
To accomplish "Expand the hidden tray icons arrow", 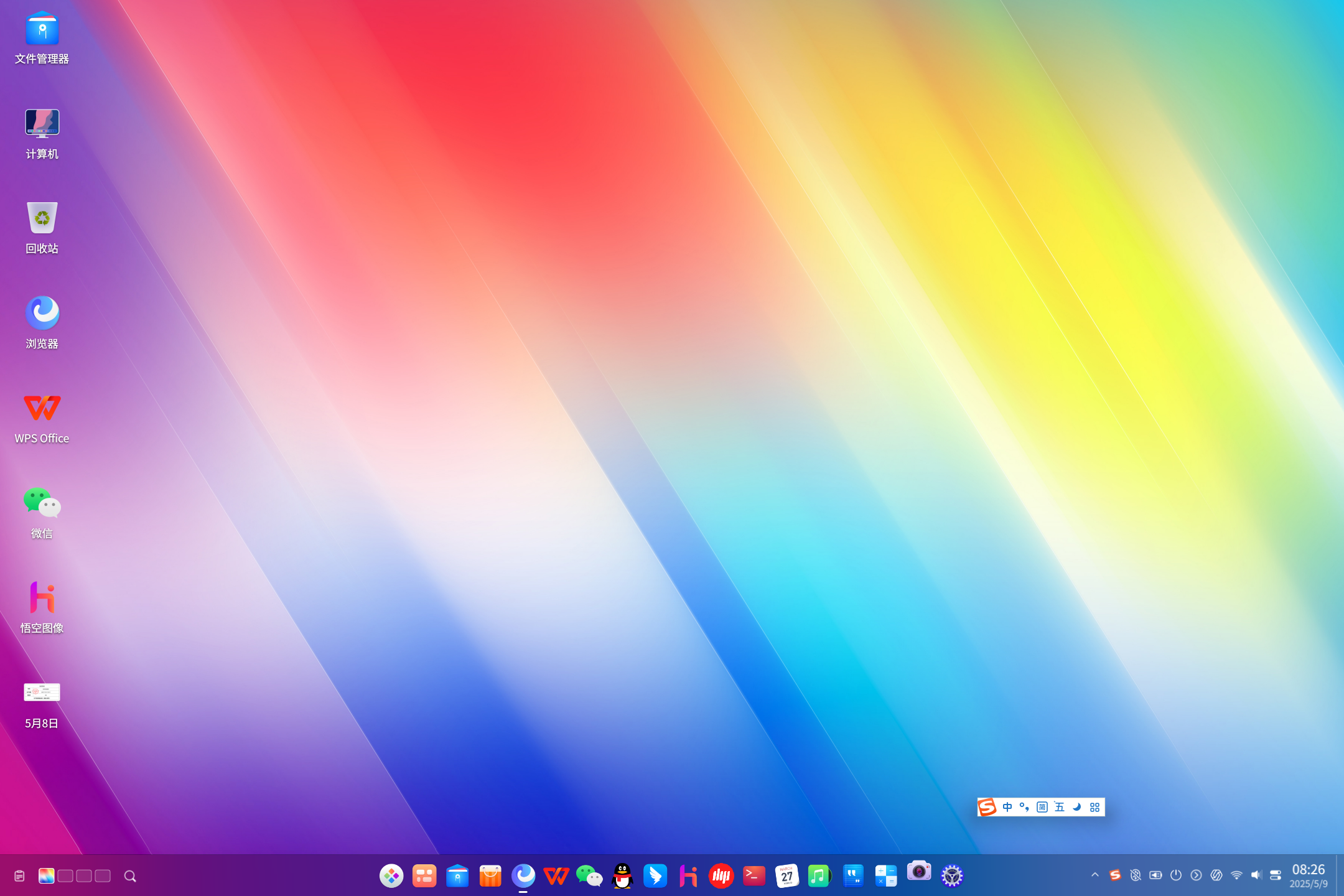I will (1095, 875).
